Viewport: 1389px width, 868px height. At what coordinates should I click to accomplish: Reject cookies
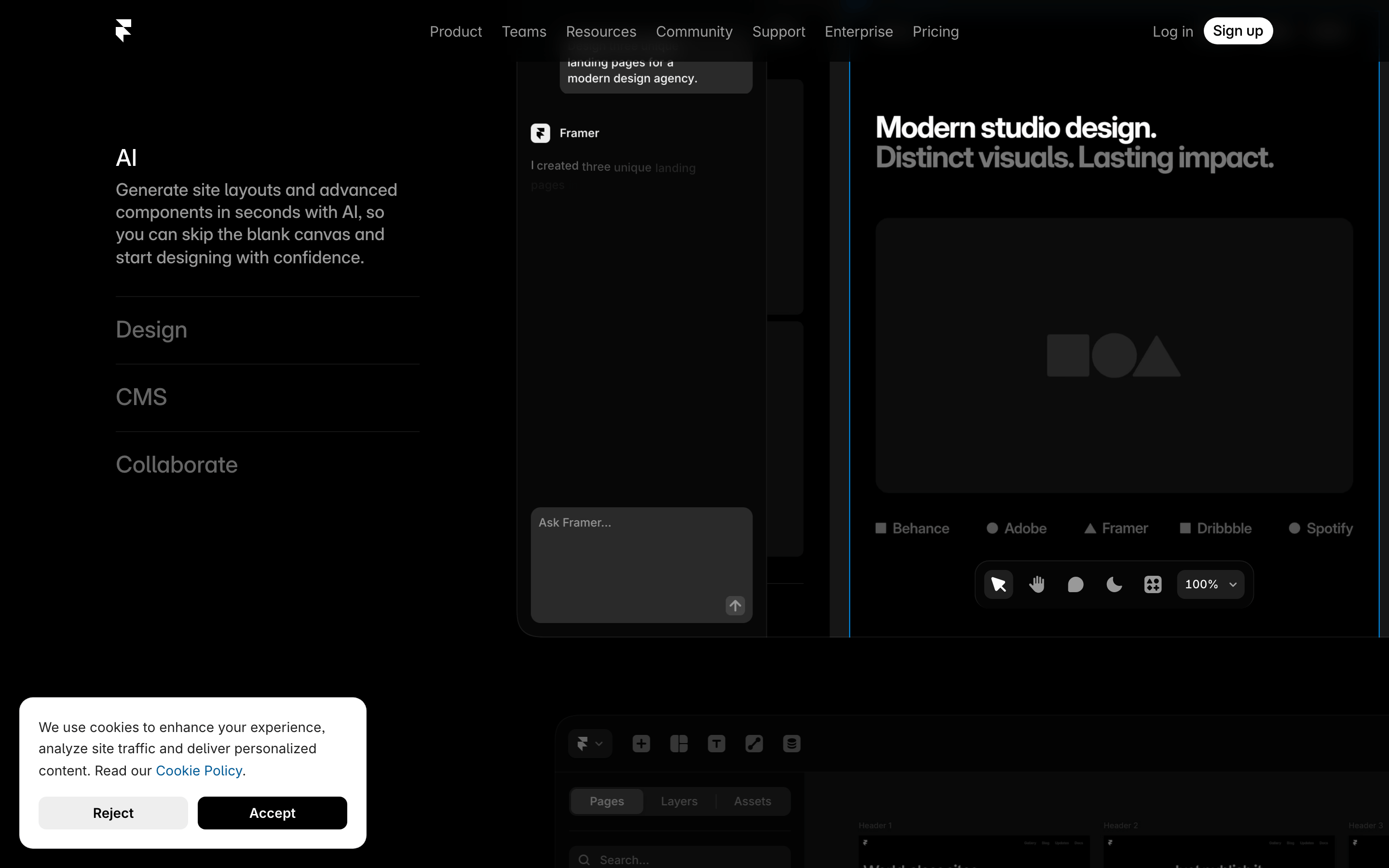pos(113,813)
